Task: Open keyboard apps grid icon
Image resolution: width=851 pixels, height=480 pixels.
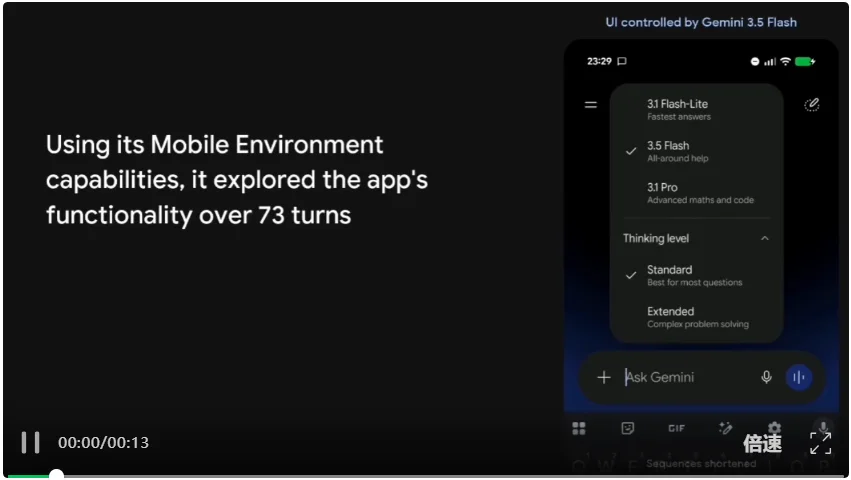Action: (579, 428)
